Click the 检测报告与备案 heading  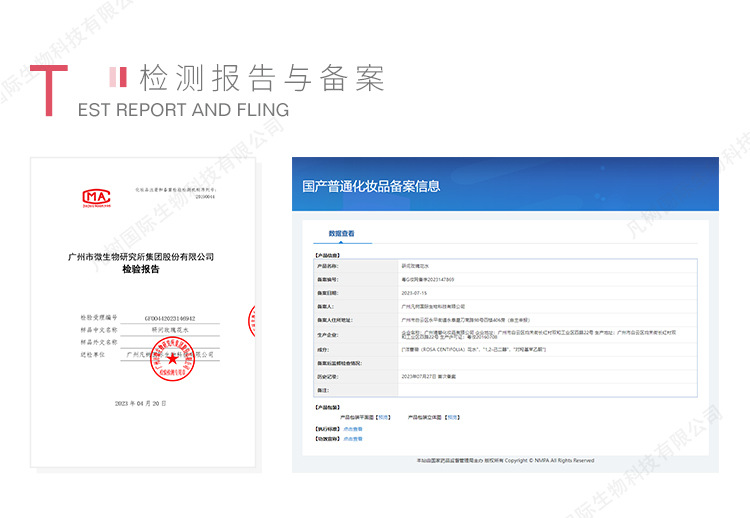(262, 78)
